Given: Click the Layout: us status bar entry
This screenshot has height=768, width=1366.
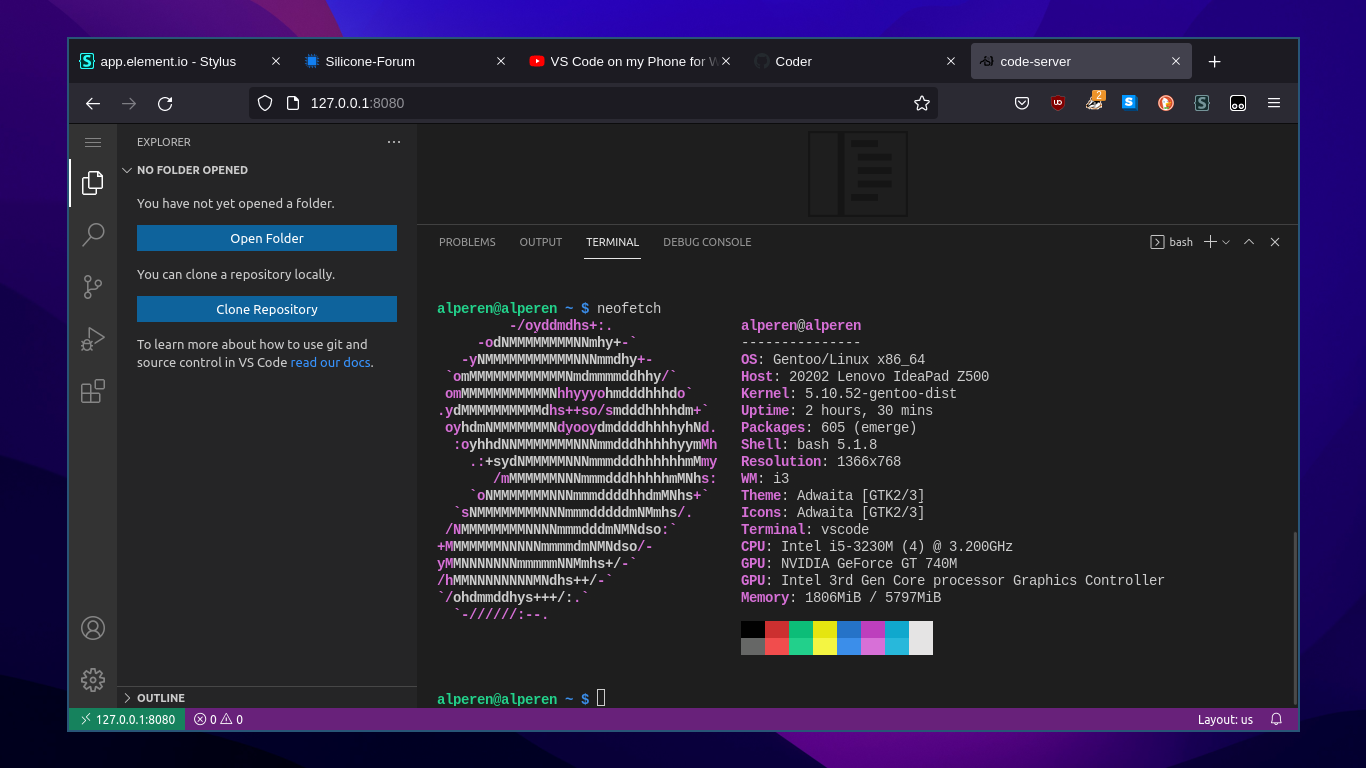Looking at the screenshot, I should (1225, 719).
